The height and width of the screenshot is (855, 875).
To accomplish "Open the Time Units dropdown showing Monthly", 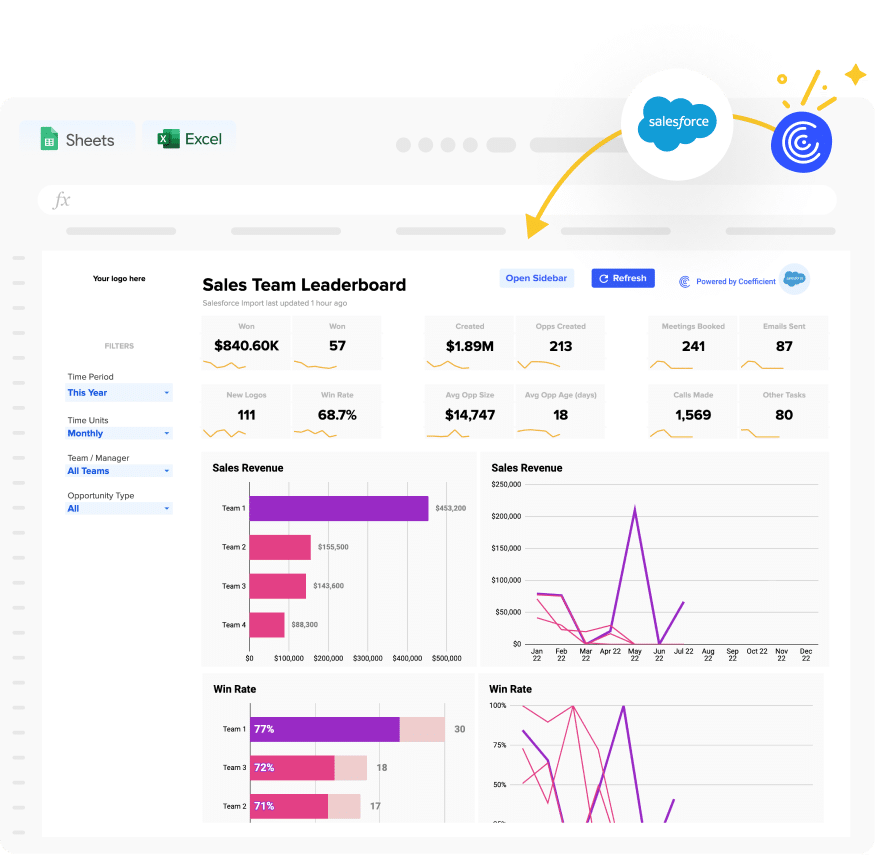I will tap(119, 434).
